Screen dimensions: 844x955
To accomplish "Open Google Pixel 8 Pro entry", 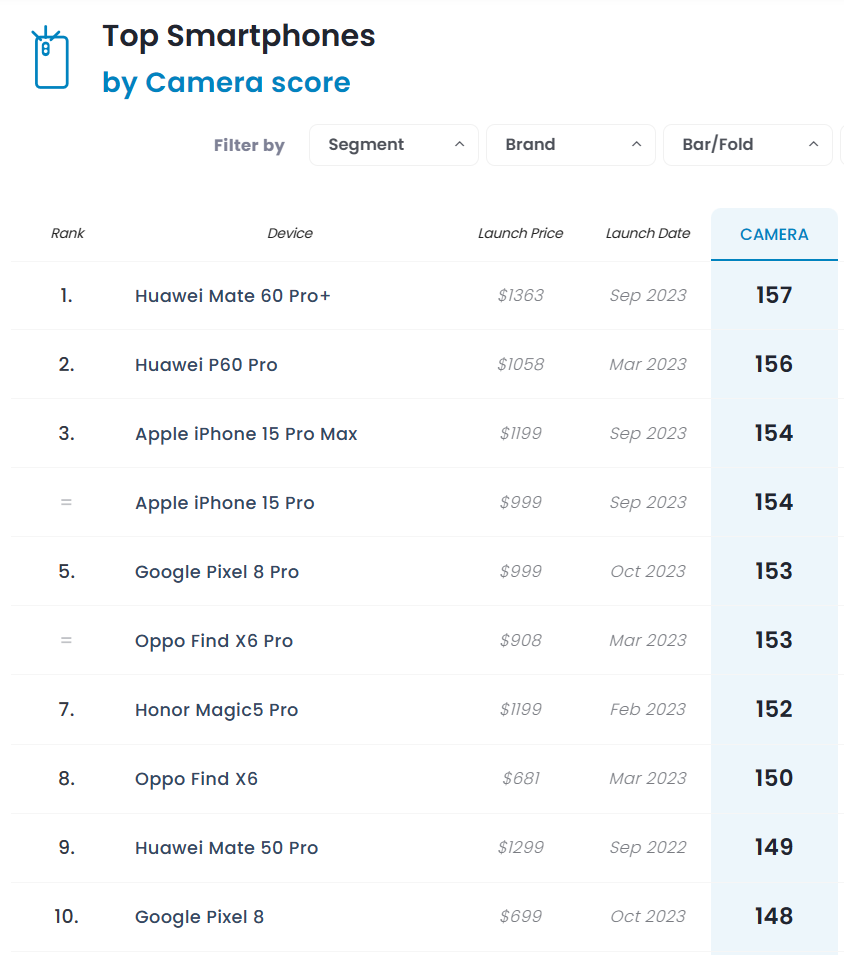I will point(217,572).
